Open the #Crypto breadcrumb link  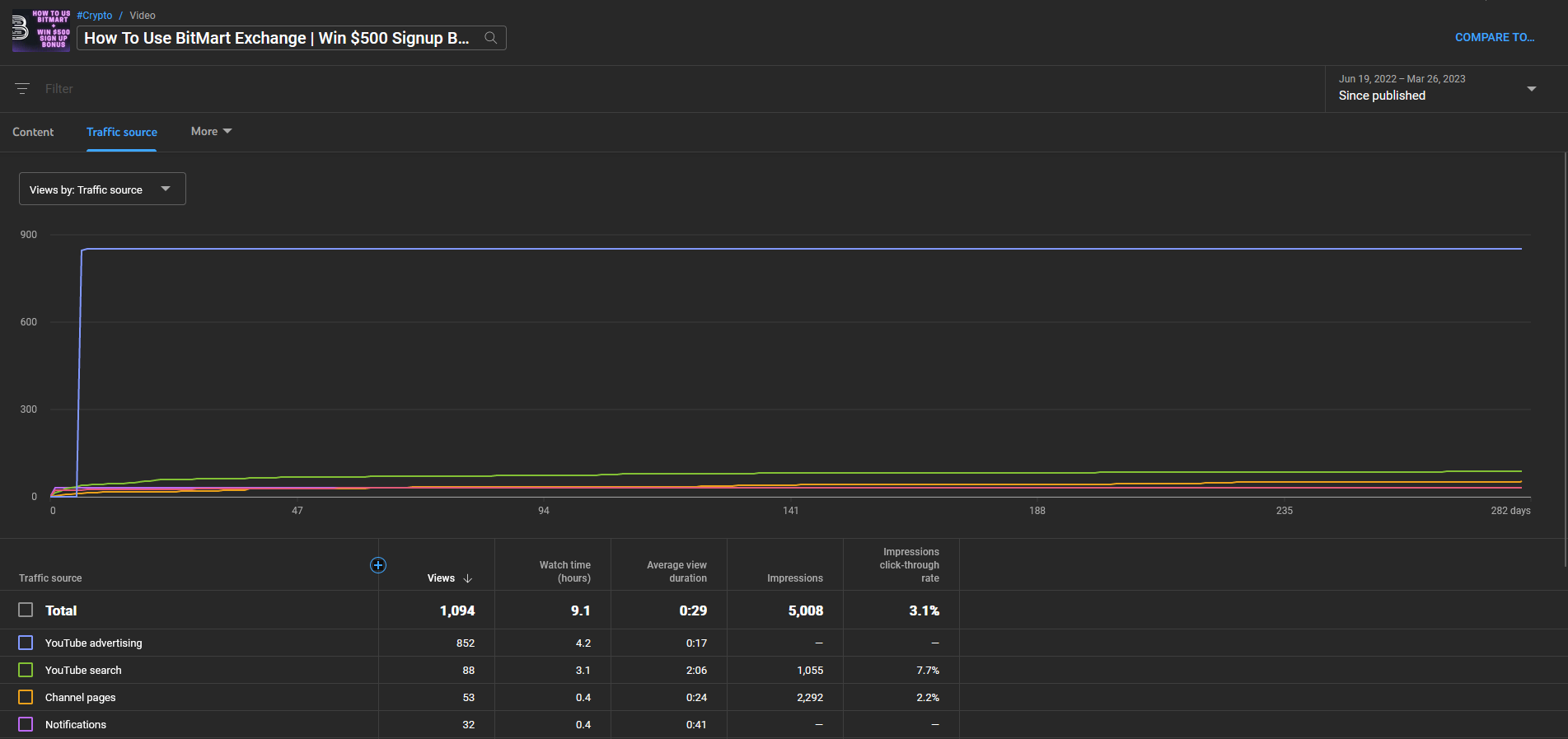pyautogui.click(x=95, y=16)
